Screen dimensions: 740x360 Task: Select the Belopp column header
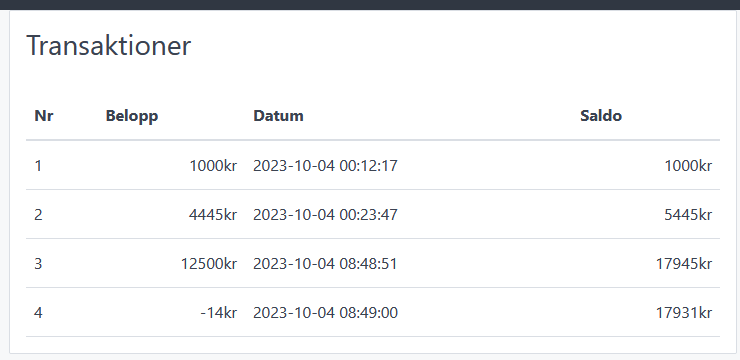click(x=132, y=116)
